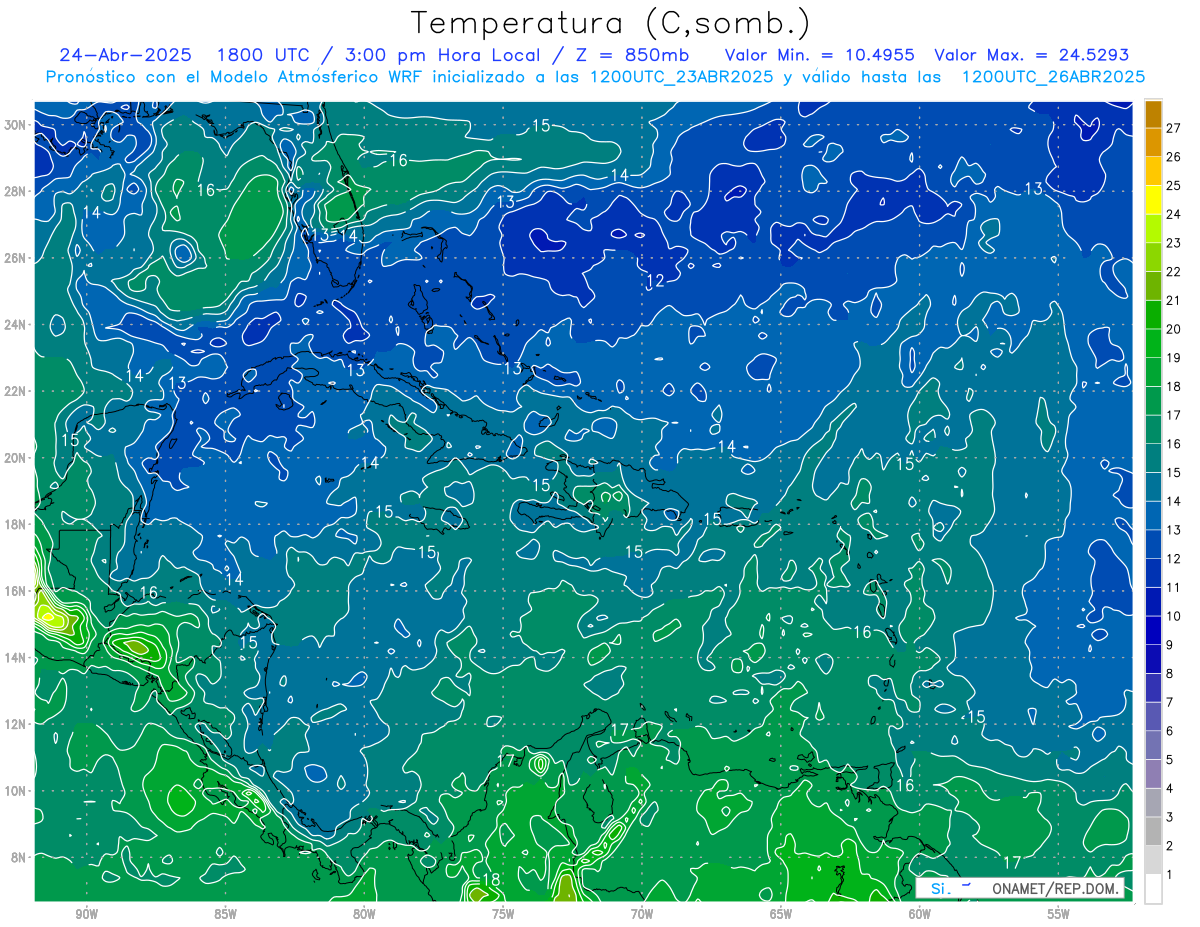The width and height of the screenshot is (1200, 927).
Task: Select the '16N' latitude axis label
Action: coord(15,590)
